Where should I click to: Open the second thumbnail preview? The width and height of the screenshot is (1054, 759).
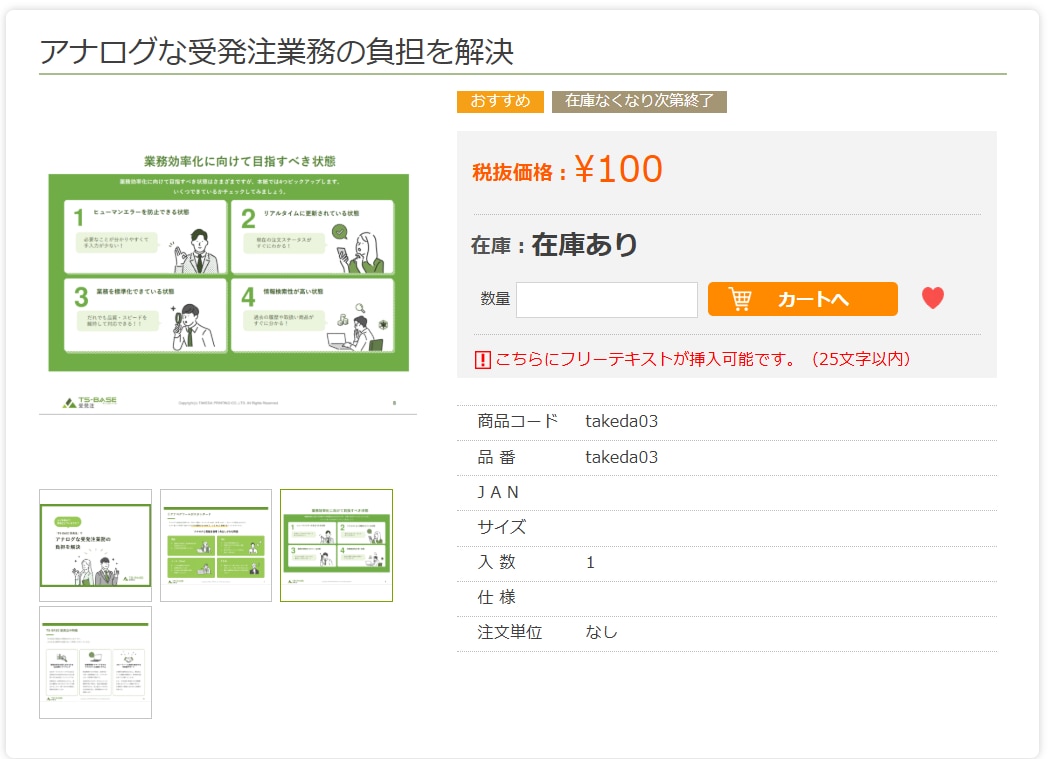click(216, 545)
